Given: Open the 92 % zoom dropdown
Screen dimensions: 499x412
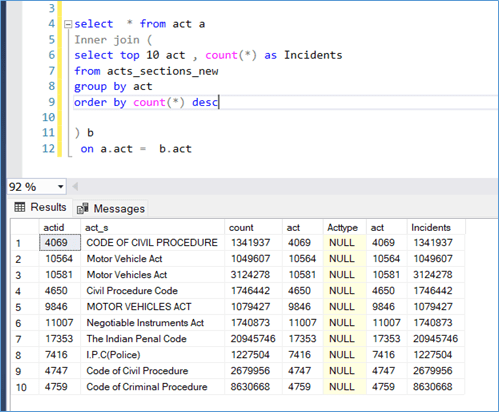Looking at the screenshot, I should (x=60, y=187).
